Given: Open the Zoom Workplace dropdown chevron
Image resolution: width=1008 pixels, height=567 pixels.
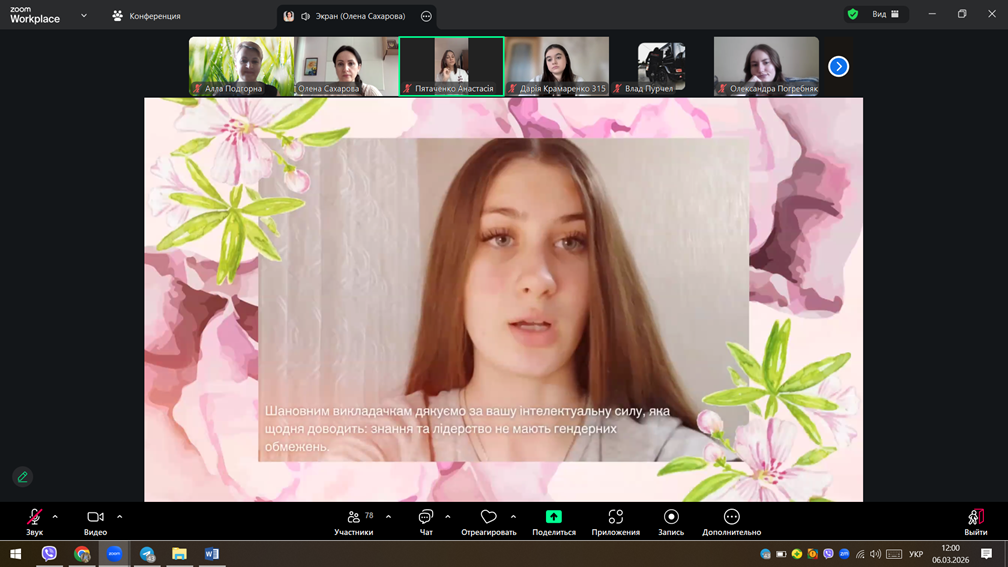Looking at the screenshot, I should 84,16.
